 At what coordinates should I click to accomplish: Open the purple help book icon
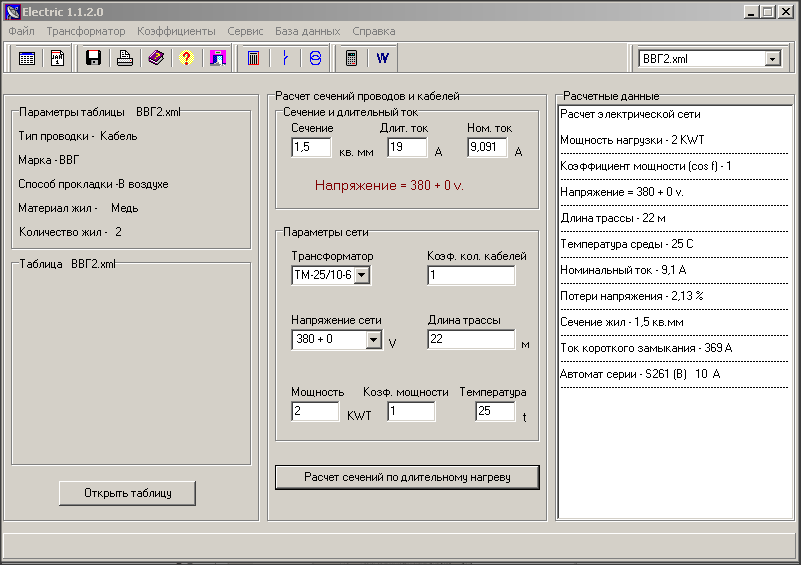[155, 58]
